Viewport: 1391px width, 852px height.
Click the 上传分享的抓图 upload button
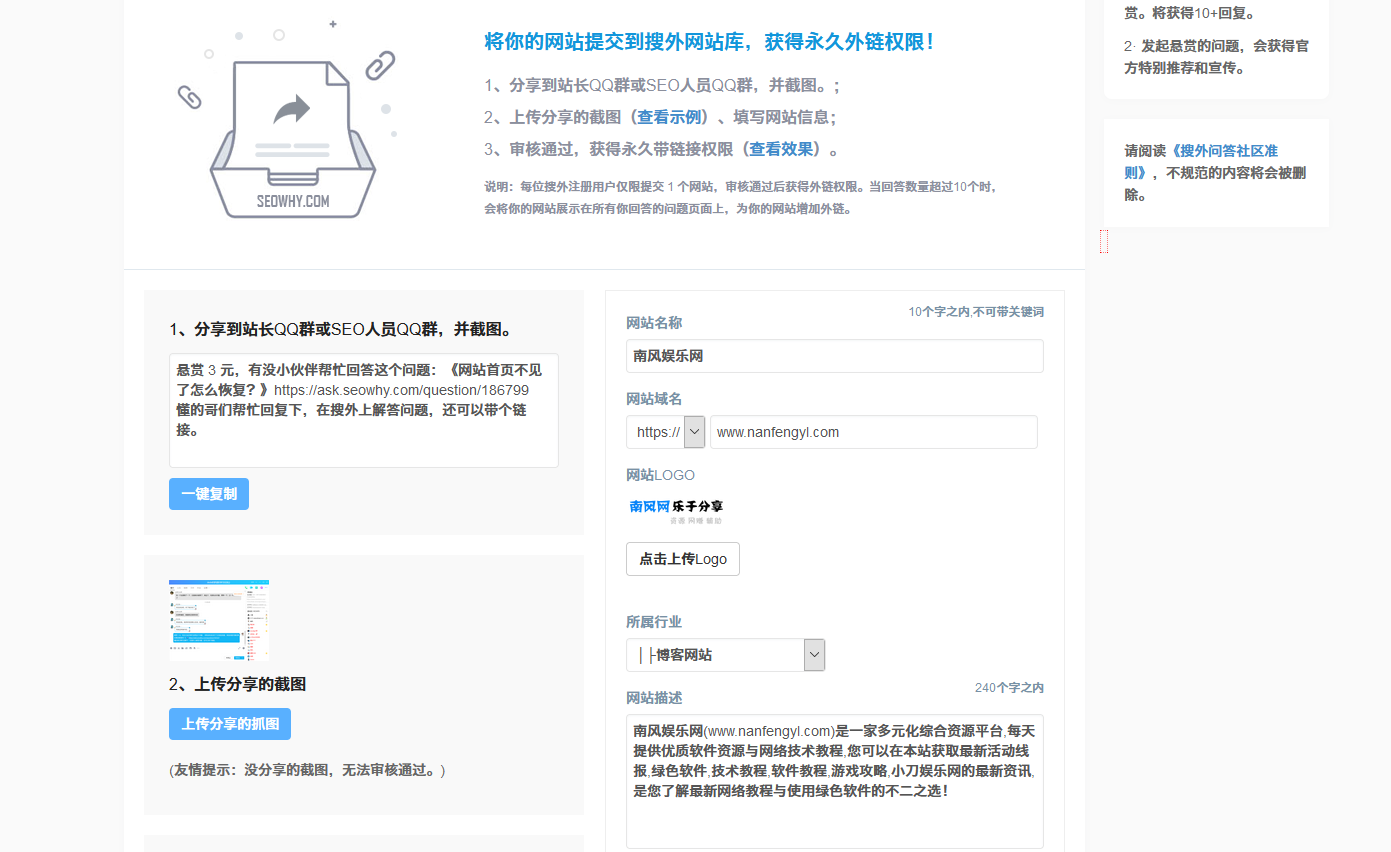tap(230, 724)
